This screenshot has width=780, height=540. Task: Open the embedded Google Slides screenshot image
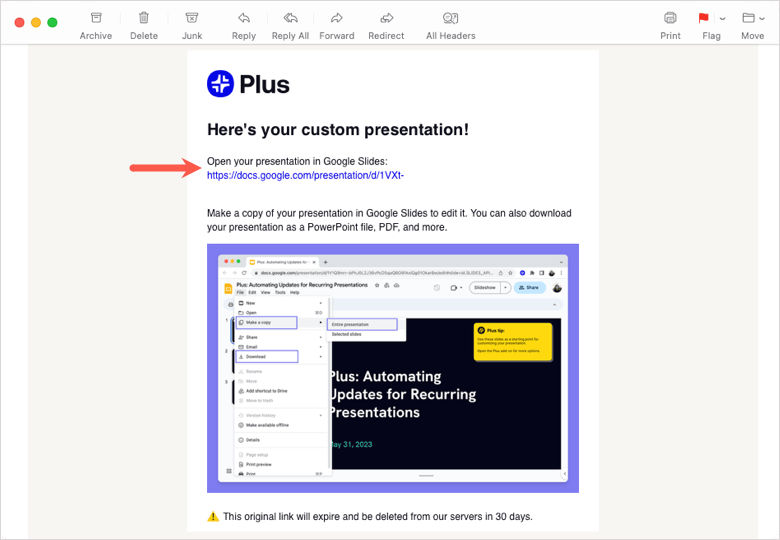coord(392,368)
